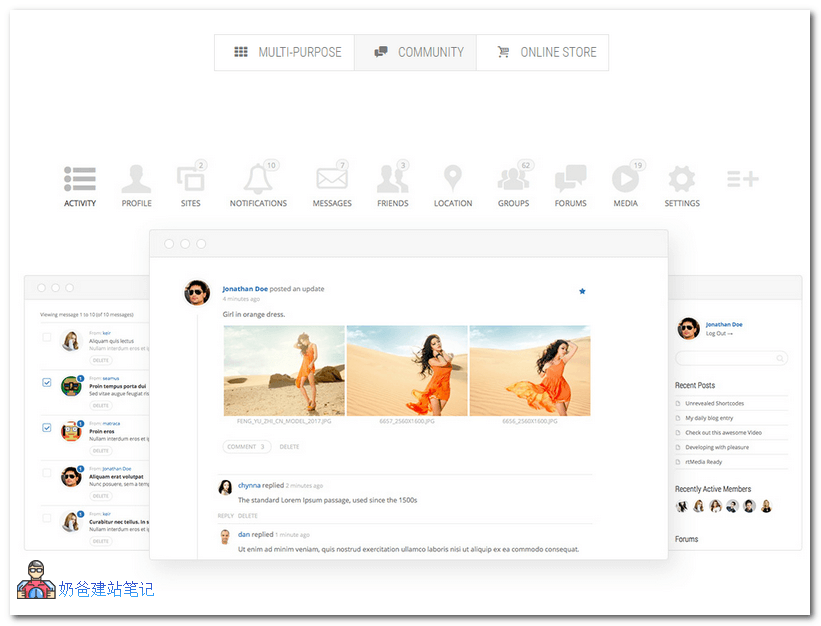The height and width of the screenshot is (626, 821).
Task: Open the Notifications bell icon
Action: [257, 180]
